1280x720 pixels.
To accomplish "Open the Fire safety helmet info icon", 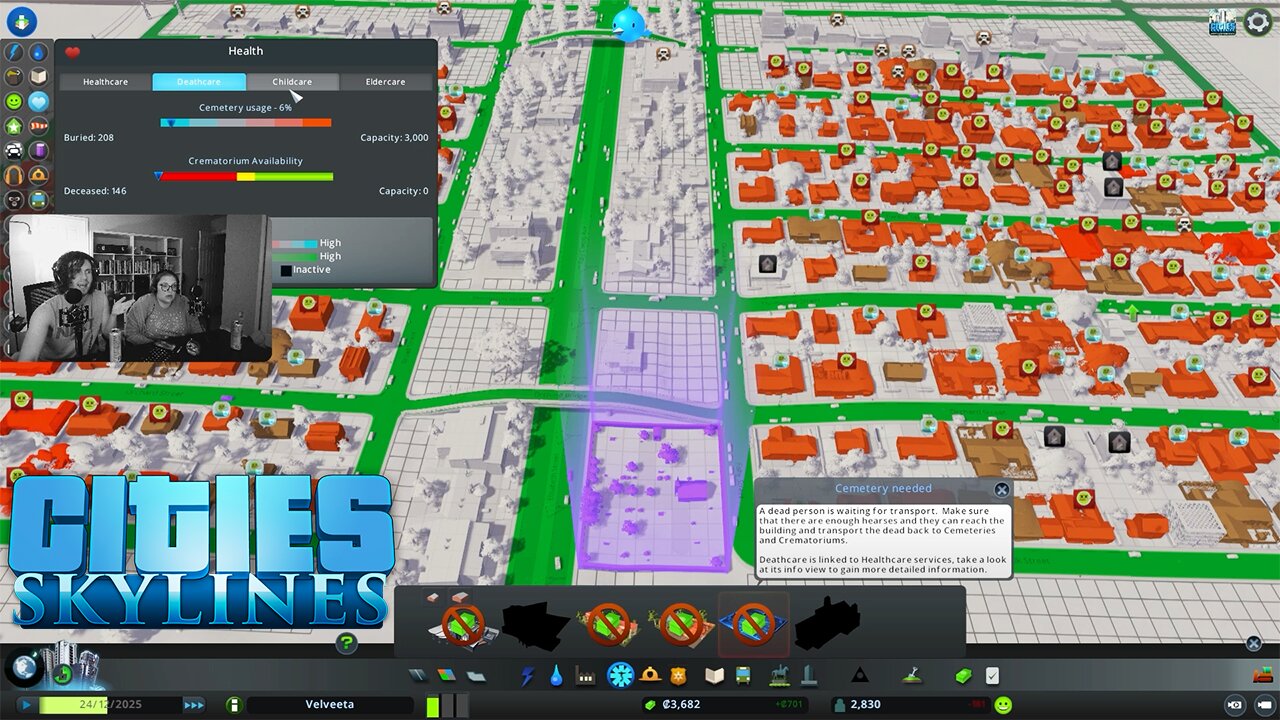I will (38, 176).
